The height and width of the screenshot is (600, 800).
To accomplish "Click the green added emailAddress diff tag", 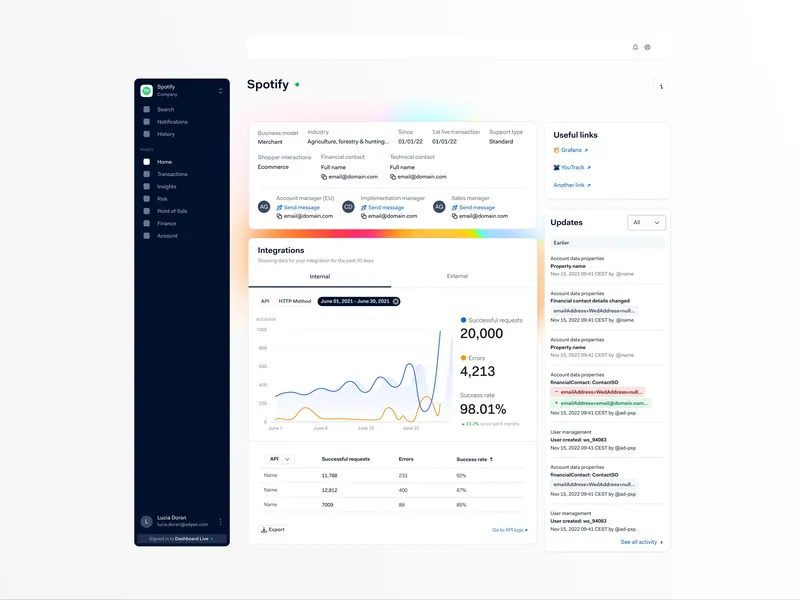I will coord(601,403).
